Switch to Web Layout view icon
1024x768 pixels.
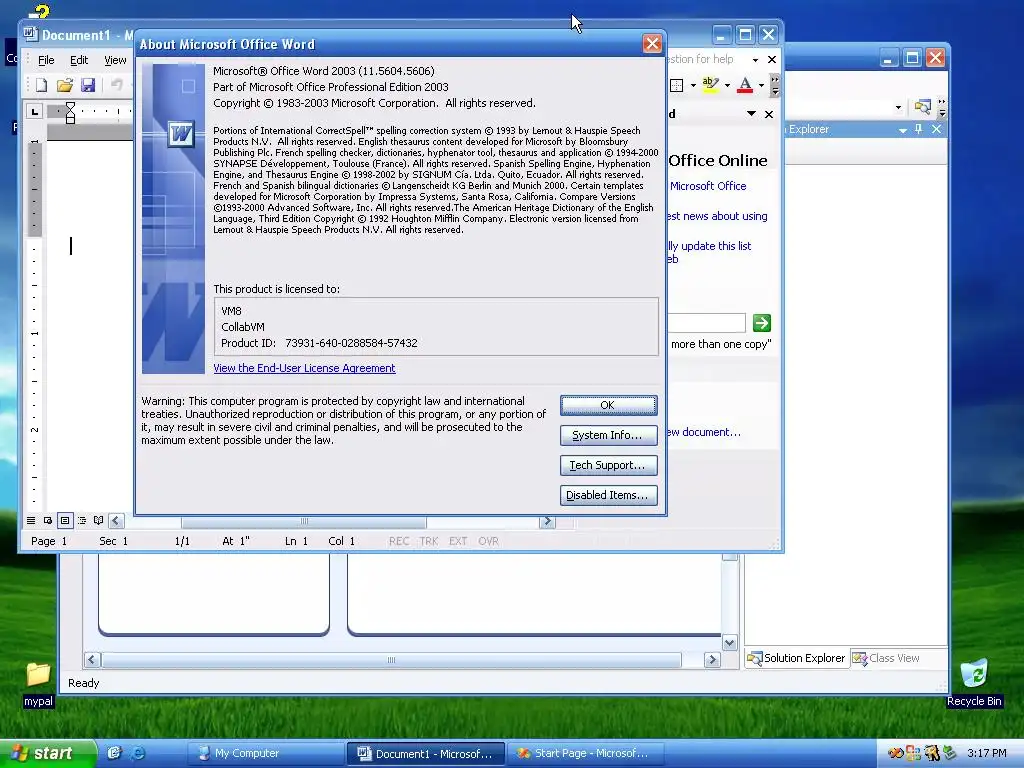[48, 520]
